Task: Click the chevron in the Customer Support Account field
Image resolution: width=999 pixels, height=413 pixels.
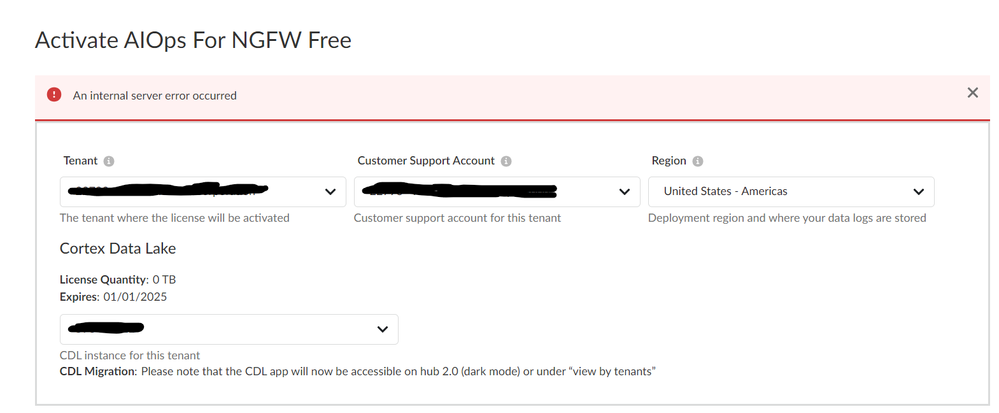Action: coord(624,191)
